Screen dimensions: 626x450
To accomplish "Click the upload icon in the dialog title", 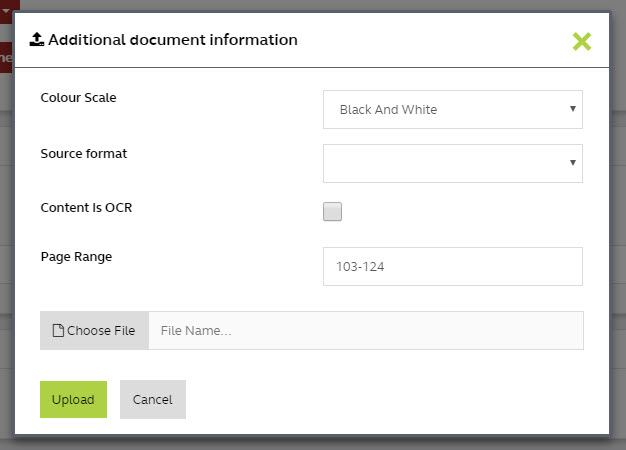I will coord(36,40).
